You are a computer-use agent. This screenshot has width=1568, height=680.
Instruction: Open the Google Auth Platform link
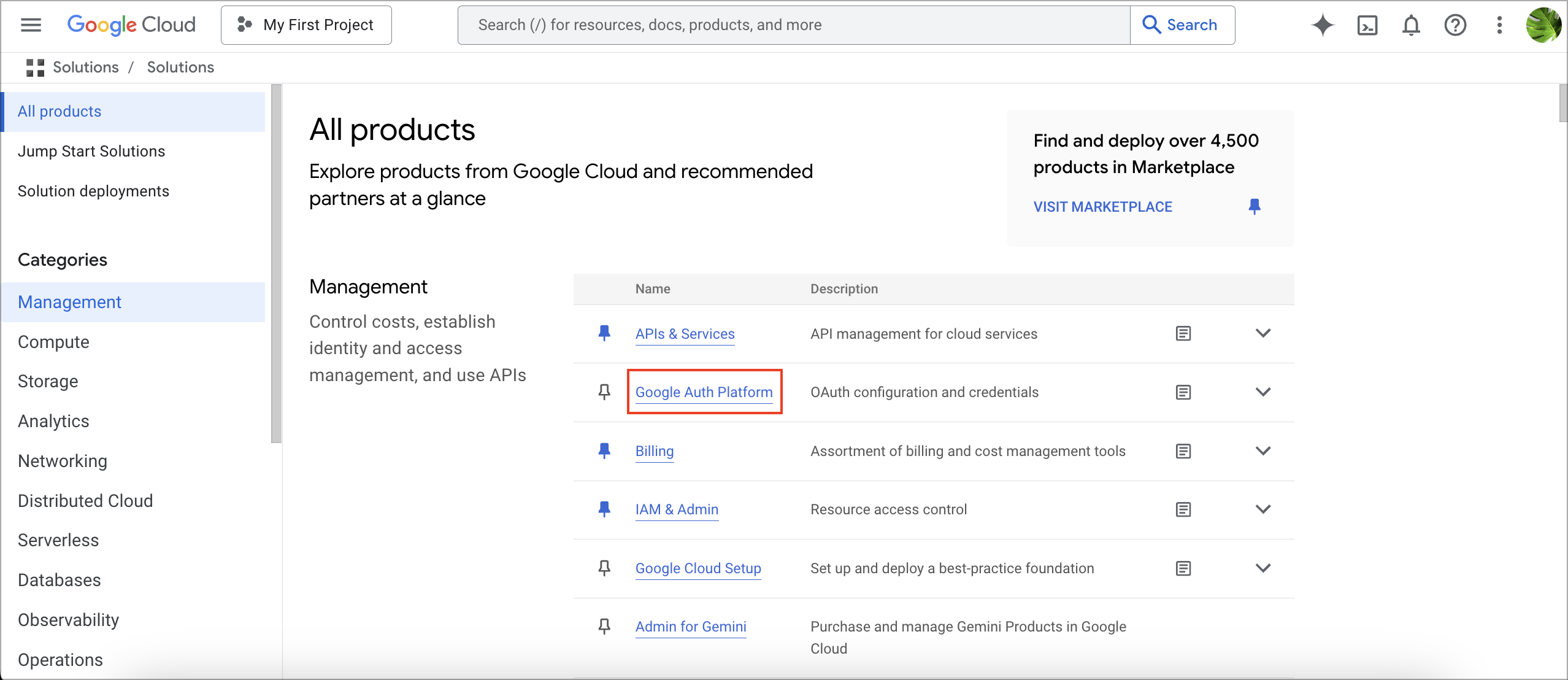[x=704, y=392]
